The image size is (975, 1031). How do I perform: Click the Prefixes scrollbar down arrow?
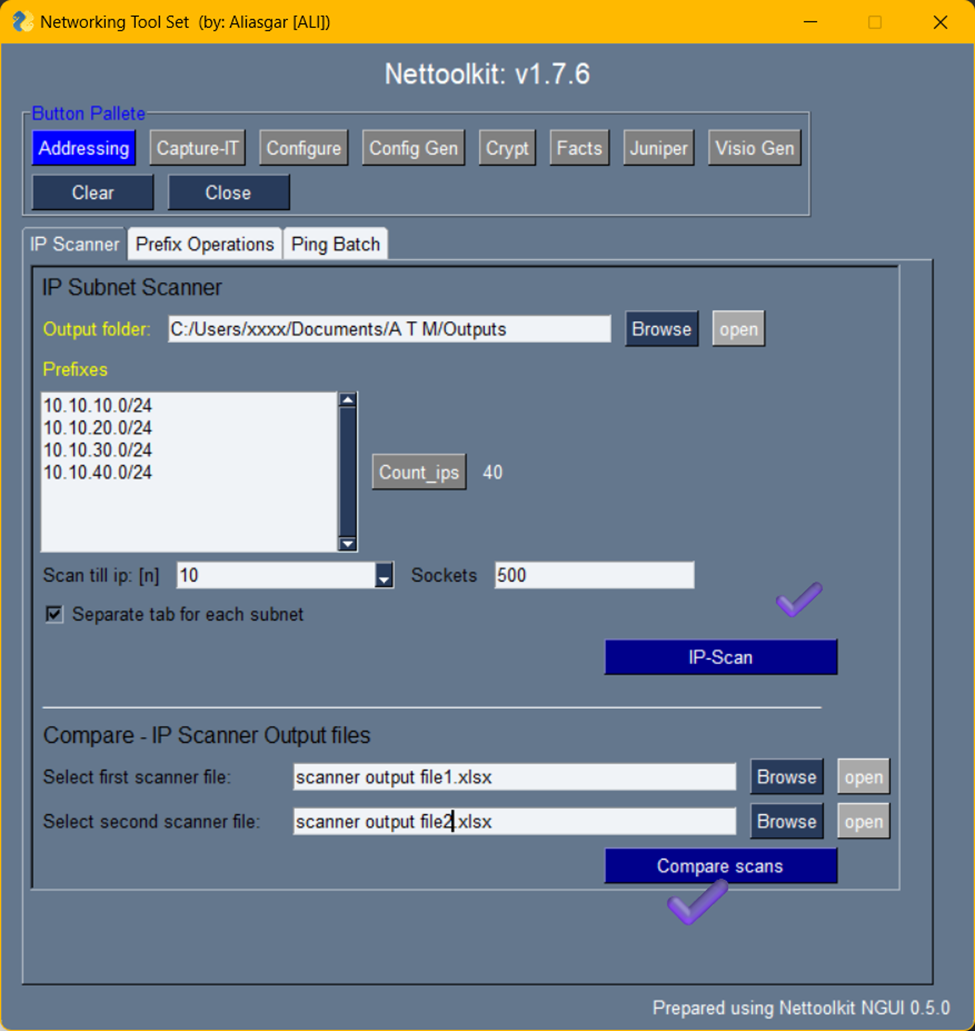point(347,544)
